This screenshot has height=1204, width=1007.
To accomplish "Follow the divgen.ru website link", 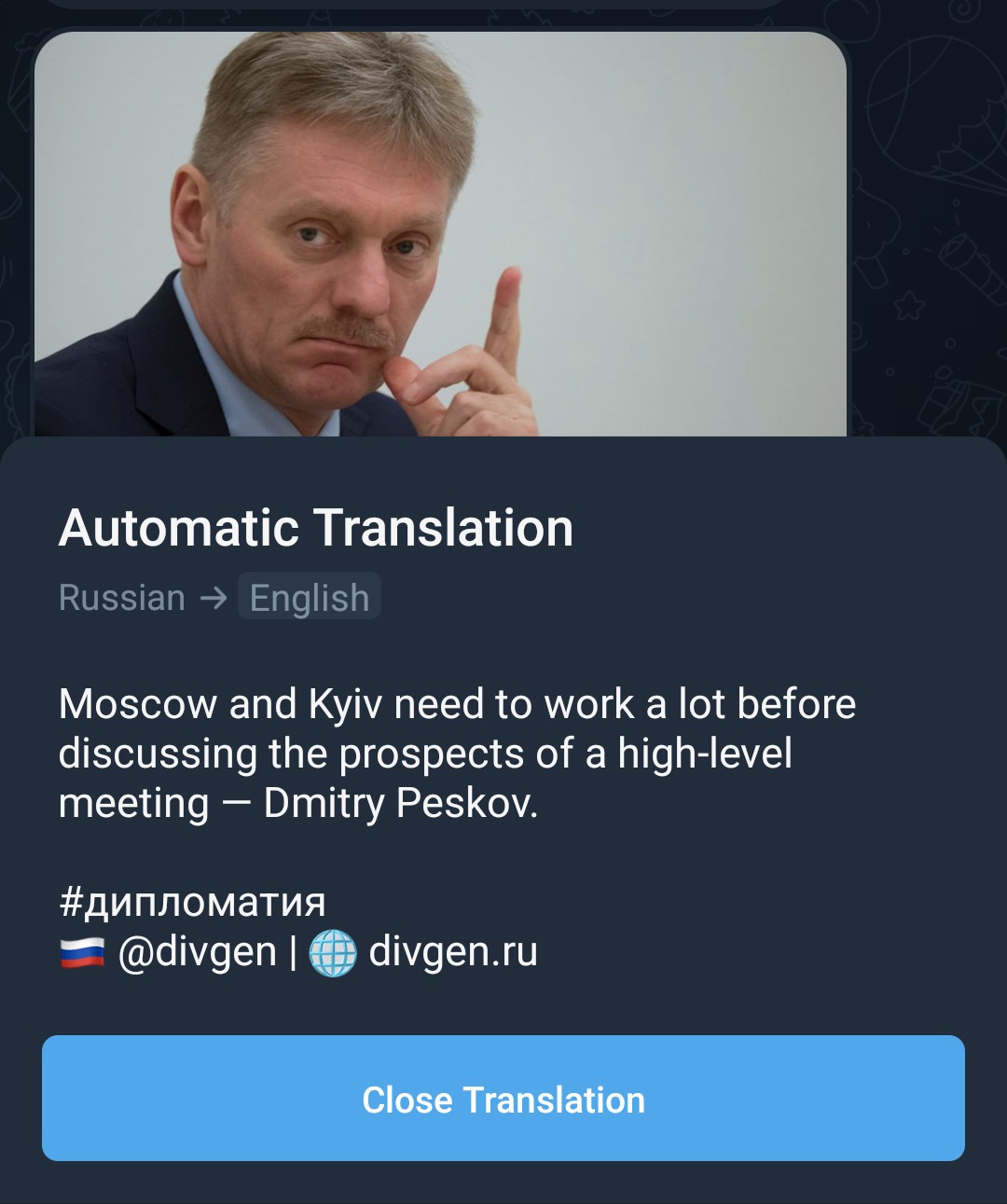I will 453,952.
